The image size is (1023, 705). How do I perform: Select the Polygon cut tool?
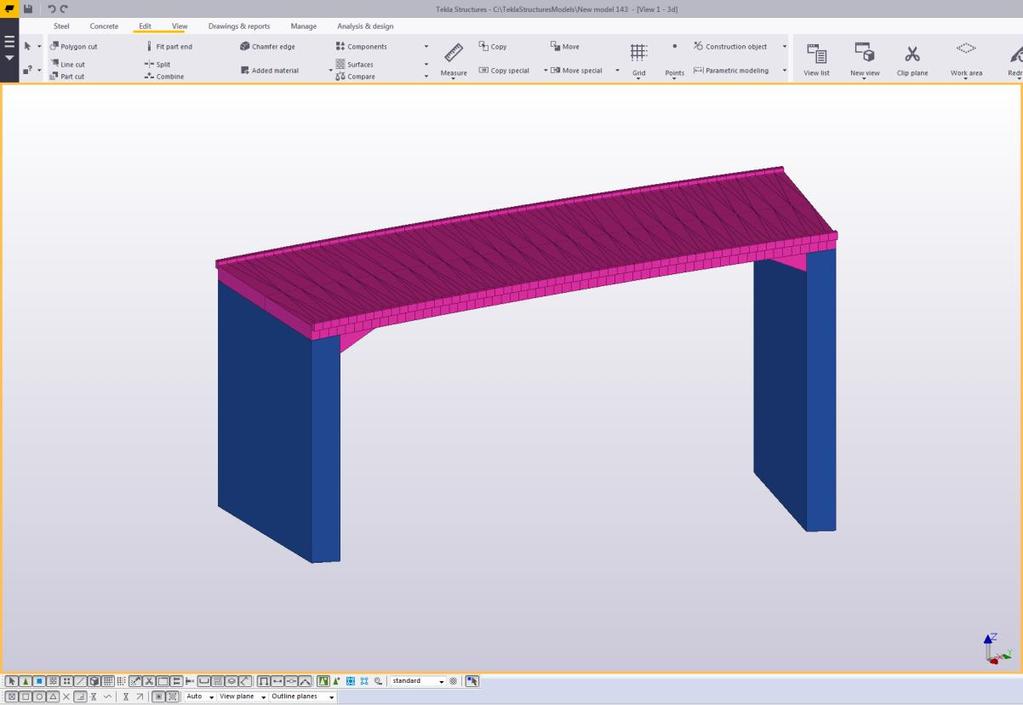point(73,46)
